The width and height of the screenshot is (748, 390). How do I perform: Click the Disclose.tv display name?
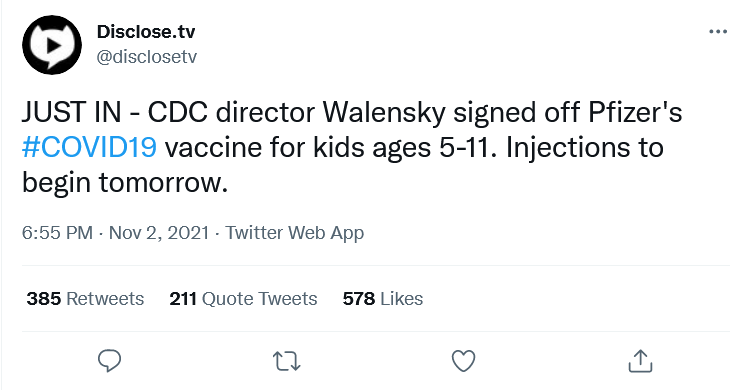pos(146,32)
